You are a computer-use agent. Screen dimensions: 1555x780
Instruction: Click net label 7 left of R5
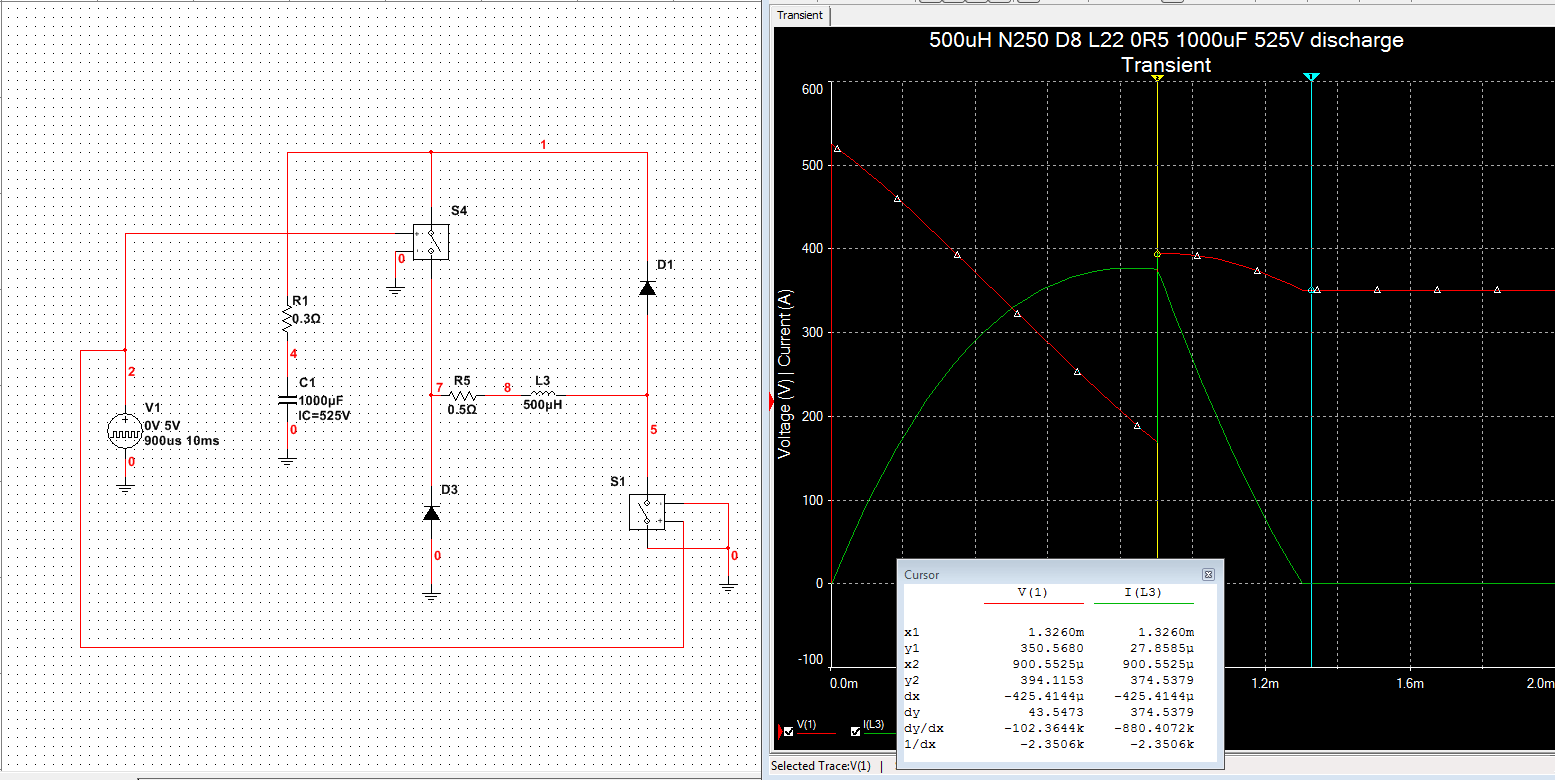pos(438,388)
